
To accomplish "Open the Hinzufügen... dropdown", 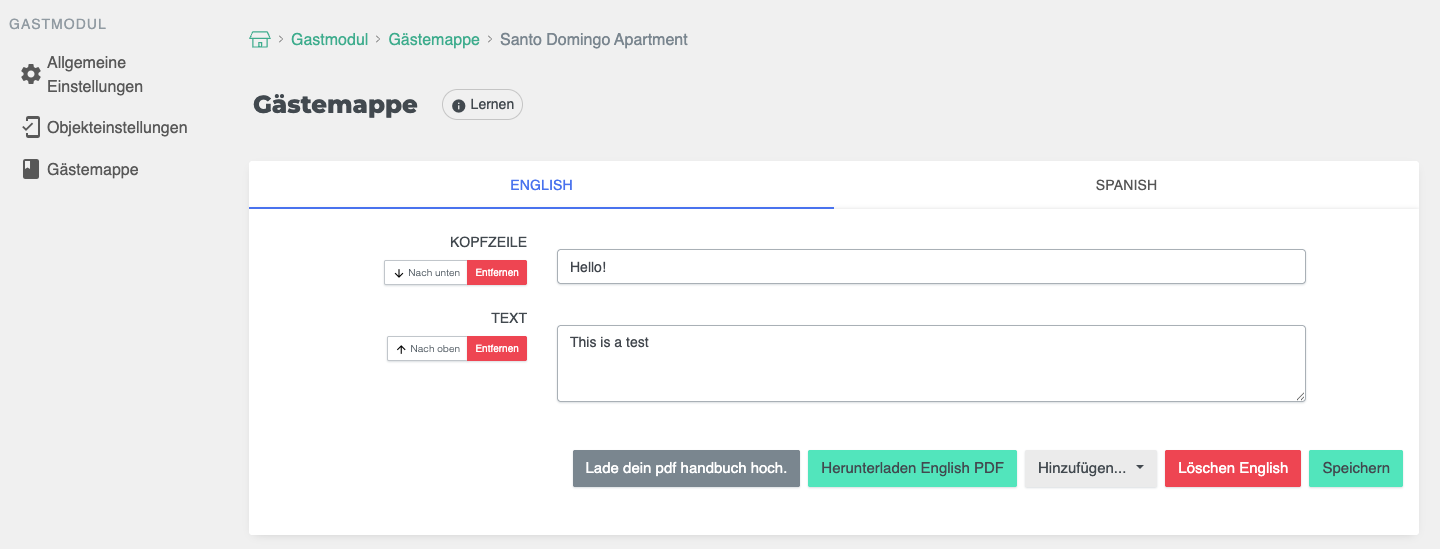I will [x=1090, y=468].
